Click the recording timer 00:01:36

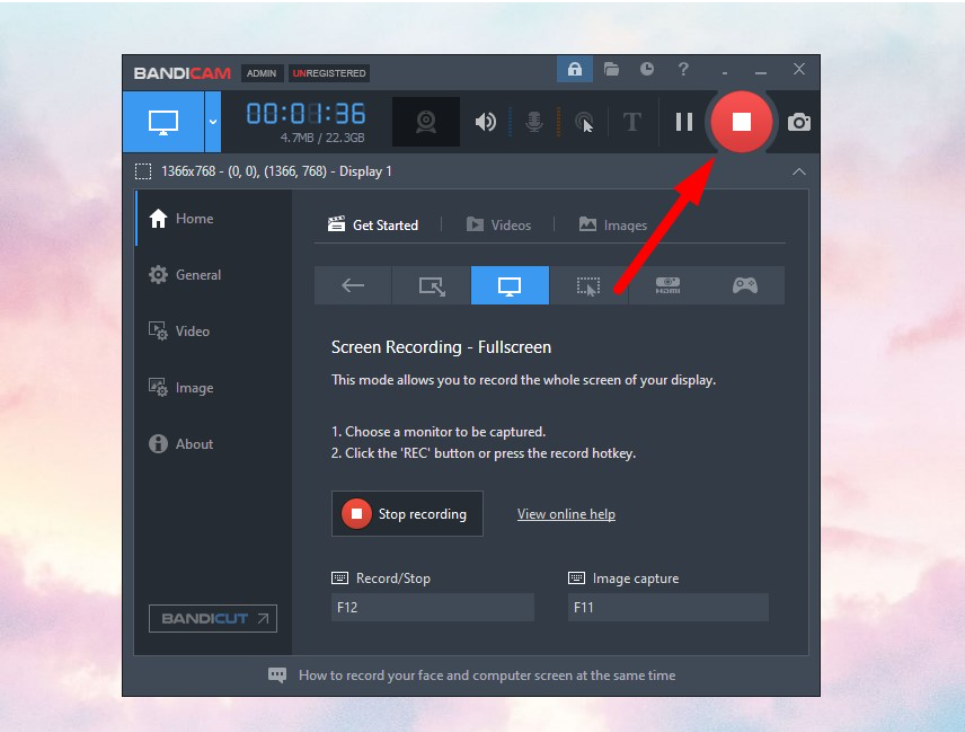306,114
